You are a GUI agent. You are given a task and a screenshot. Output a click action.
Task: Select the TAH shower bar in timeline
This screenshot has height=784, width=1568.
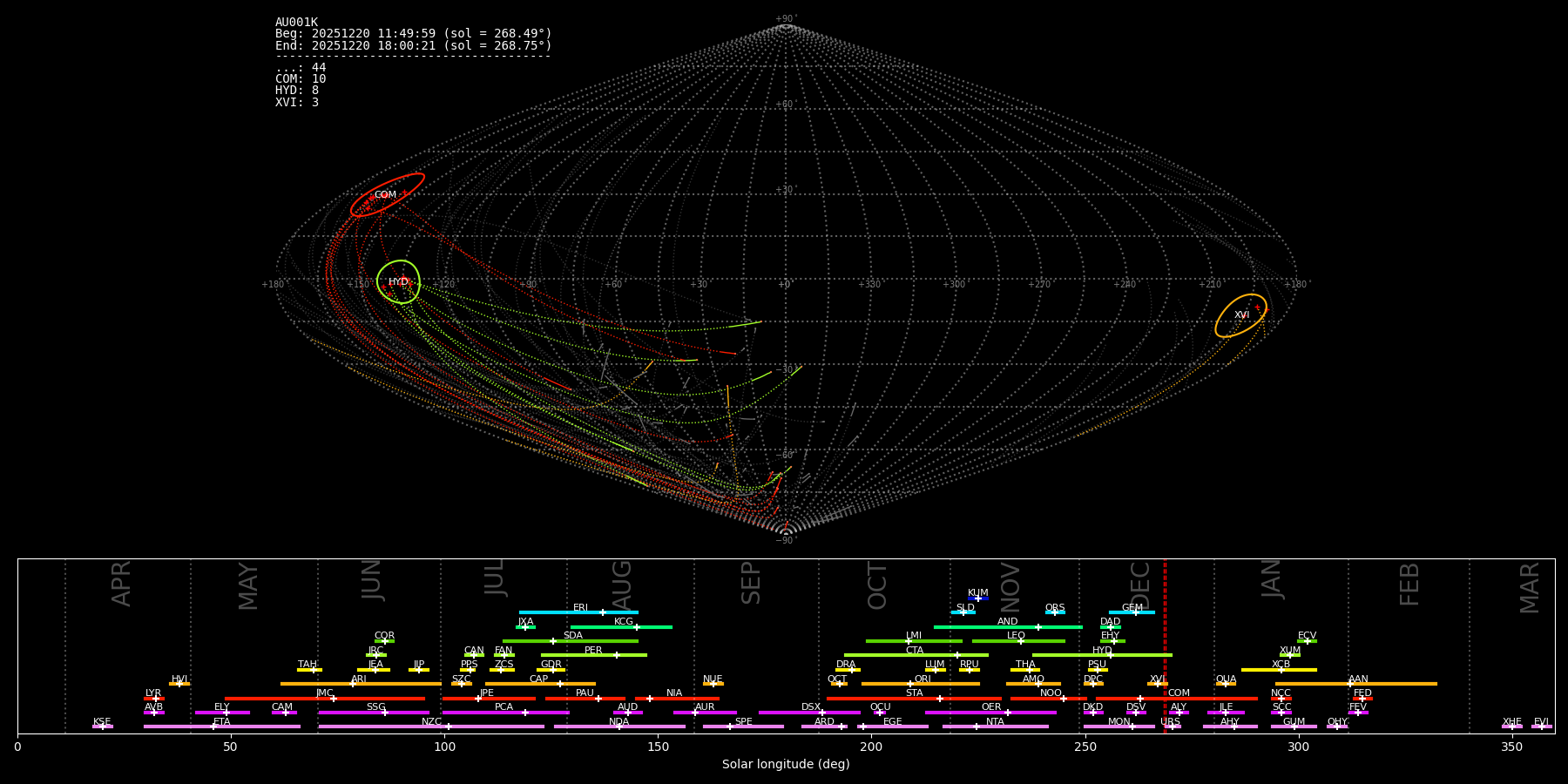(x=309, y=670)
